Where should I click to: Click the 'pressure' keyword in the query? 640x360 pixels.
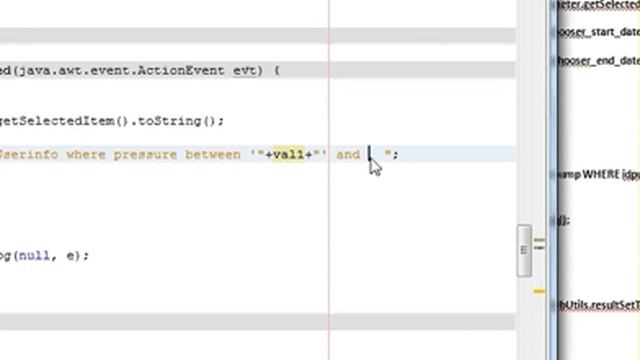coord(145,155)
